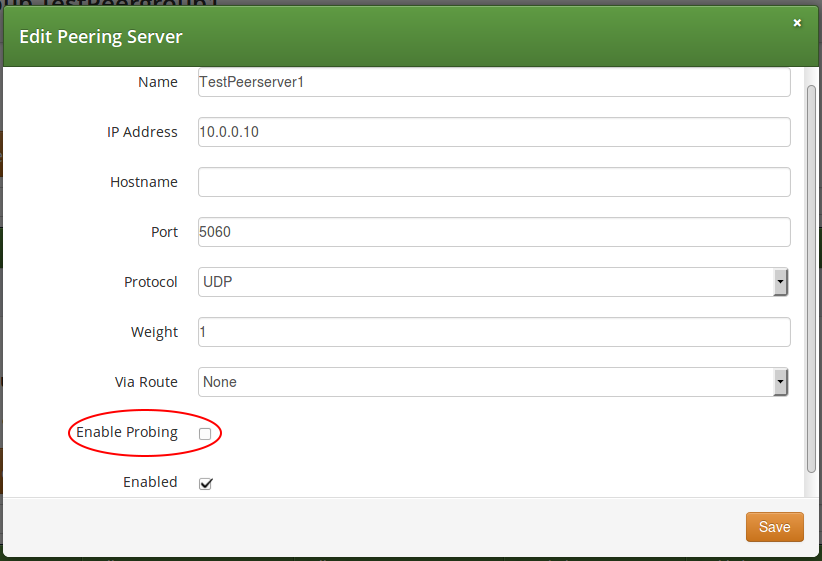The height and width of the screenshot is (561, 822).
Task: Click the Name input field
Action: [494, 82]
